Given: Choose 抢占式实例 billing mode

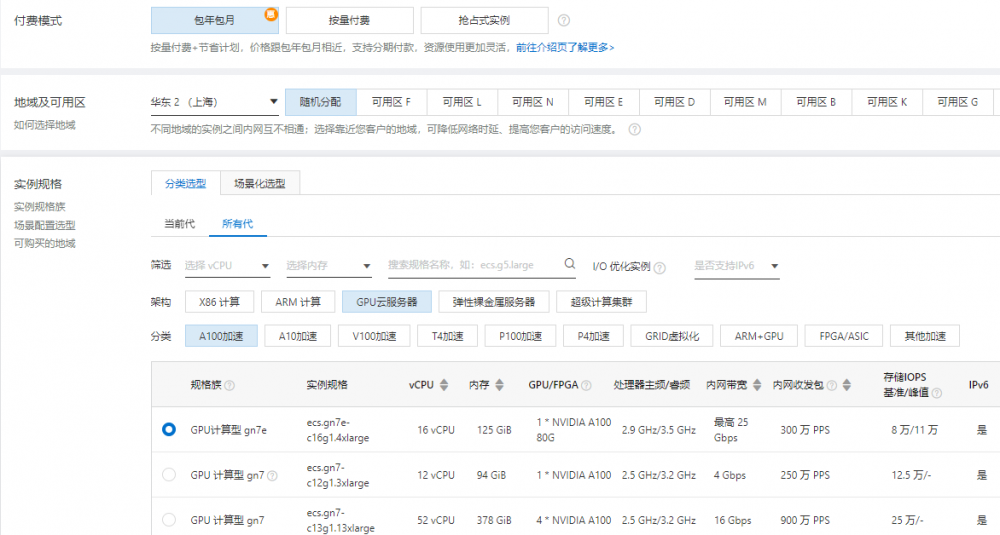Looking at the screenshot, I should tap(484, 20).
